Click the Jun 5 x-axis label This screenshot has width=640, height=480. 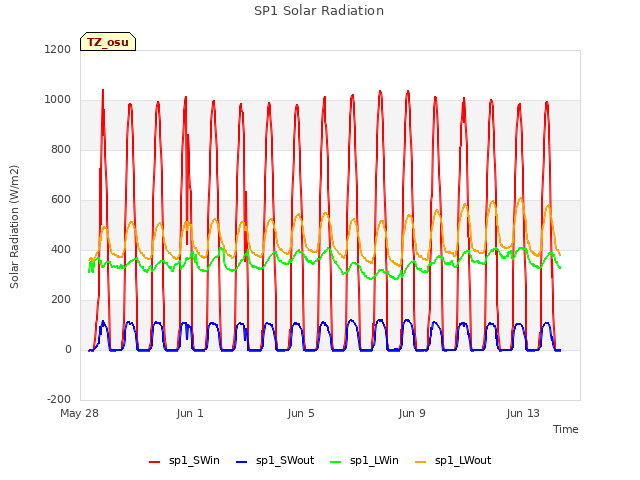(301, 413)
